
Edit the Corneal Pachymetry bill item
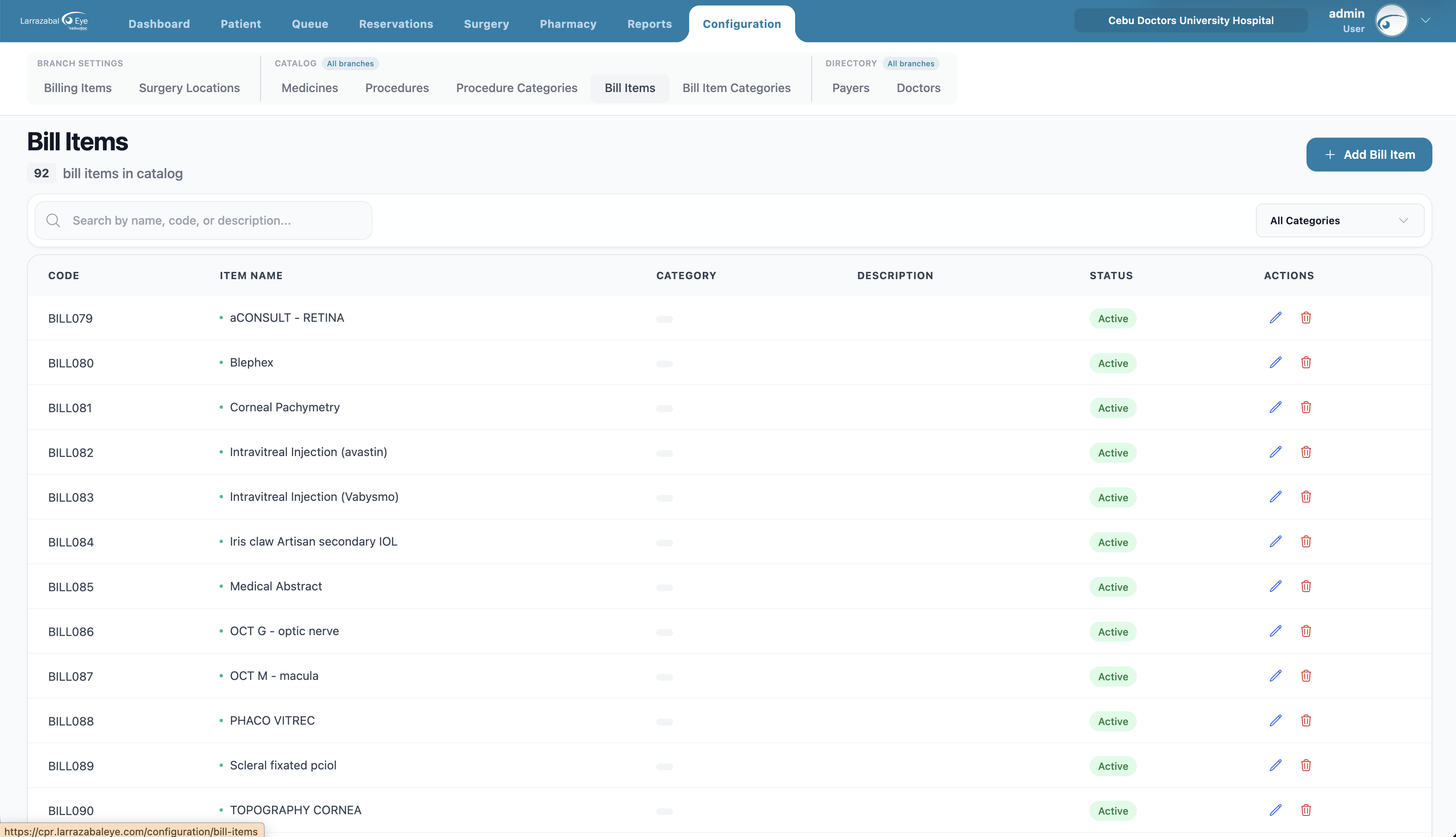tap(1276, 408)
